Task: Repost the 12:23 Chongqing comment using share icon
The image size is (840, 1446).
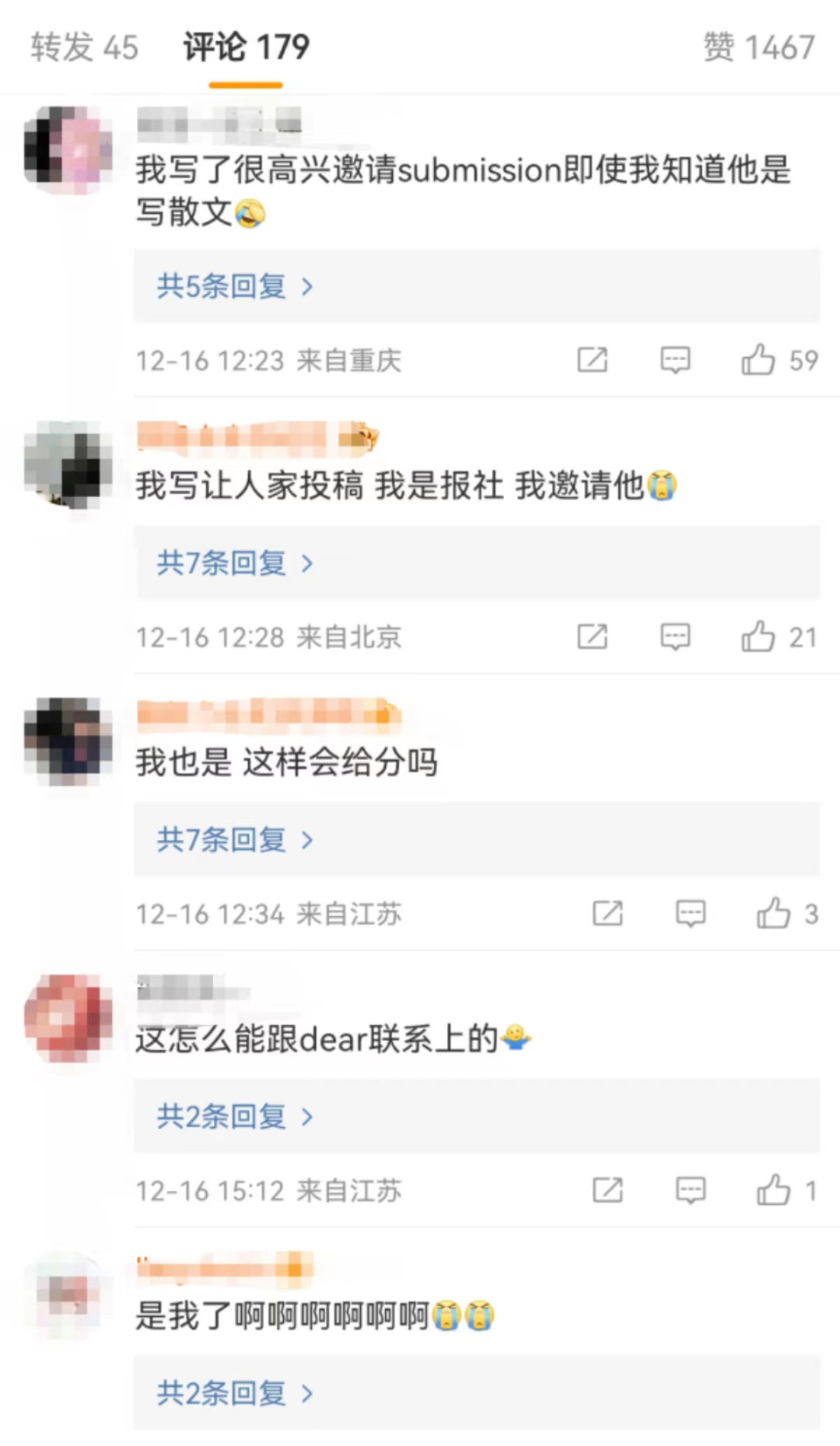Action: tap(593, 359)
